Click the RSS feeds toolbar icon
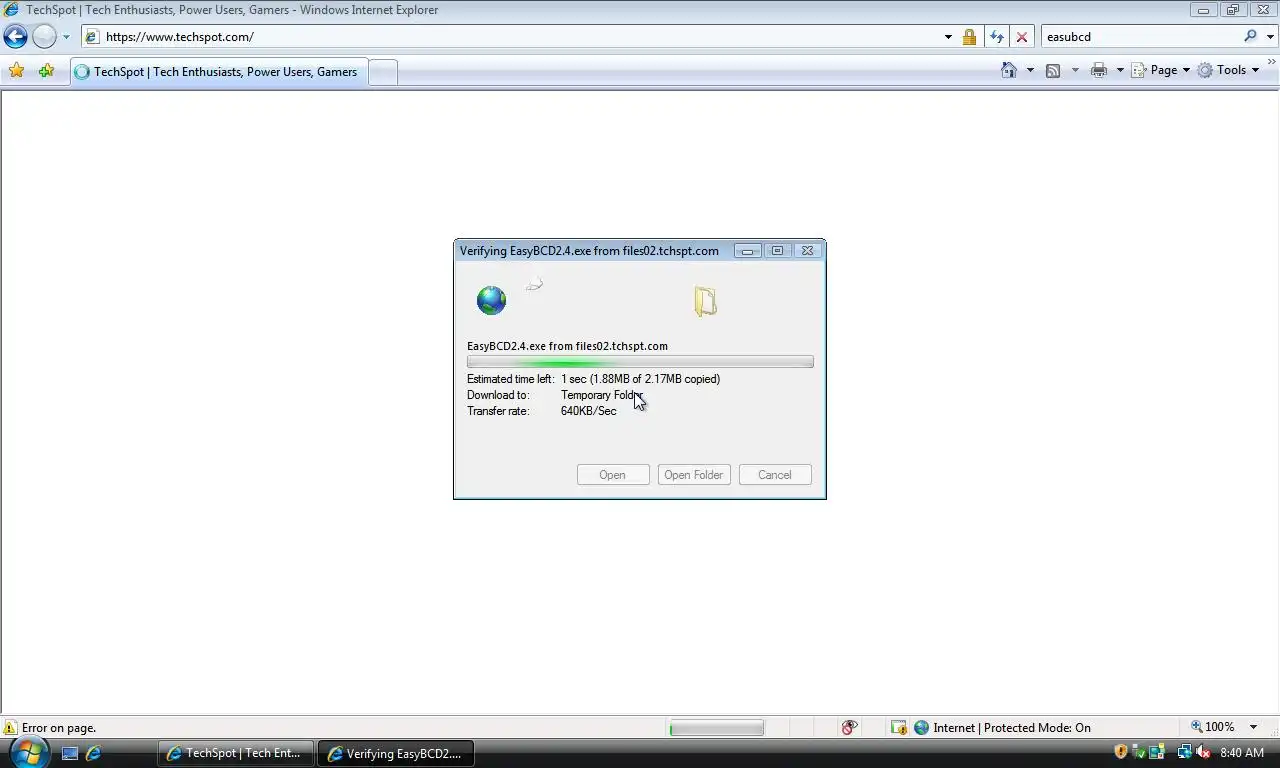The image size is (1280, 768). pyautogui.click(x=1053, y=70)
